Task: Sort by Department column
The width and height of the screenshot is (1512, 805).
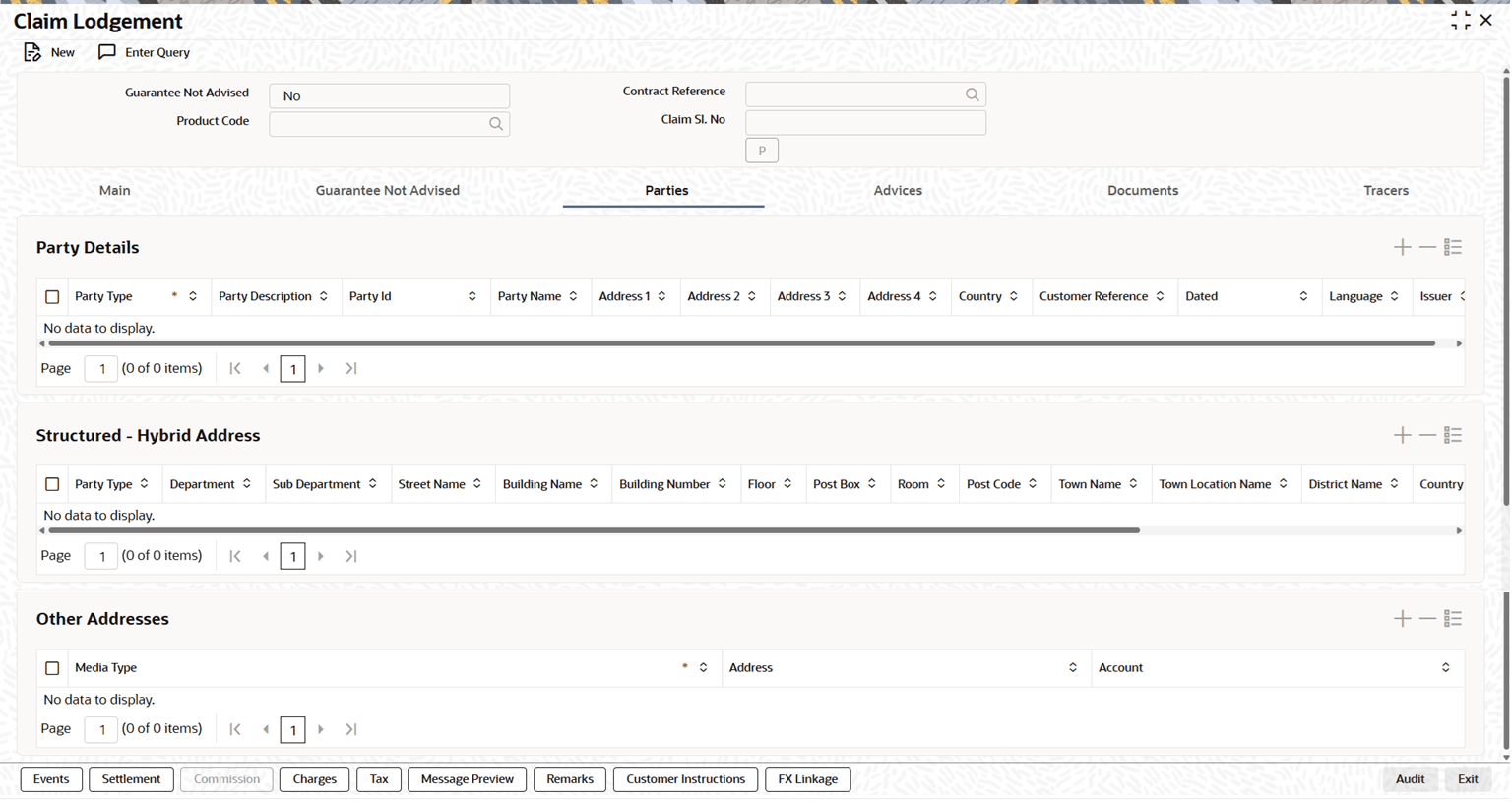Action: click(x=247, y=484)
